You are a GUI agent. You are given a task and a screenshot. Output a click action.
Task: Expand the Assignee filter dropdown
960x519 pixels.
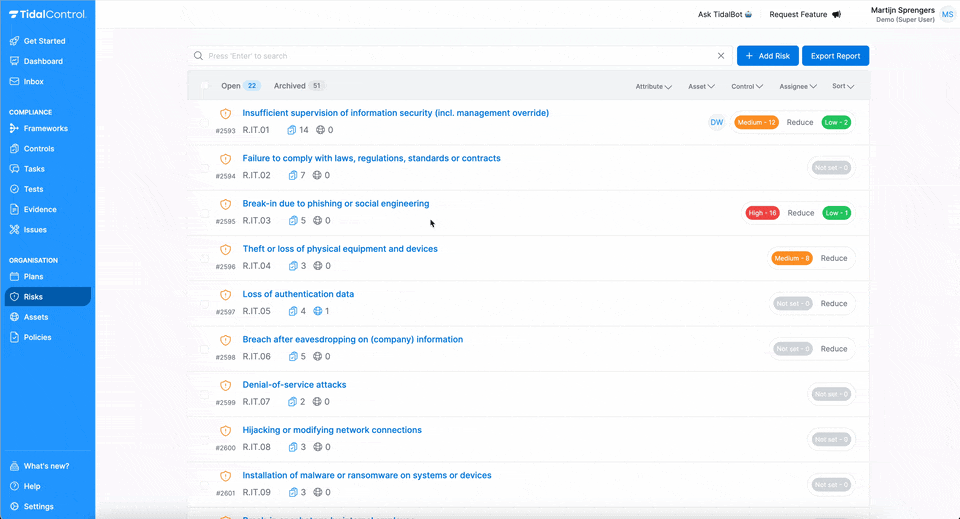tap(798, 86)
